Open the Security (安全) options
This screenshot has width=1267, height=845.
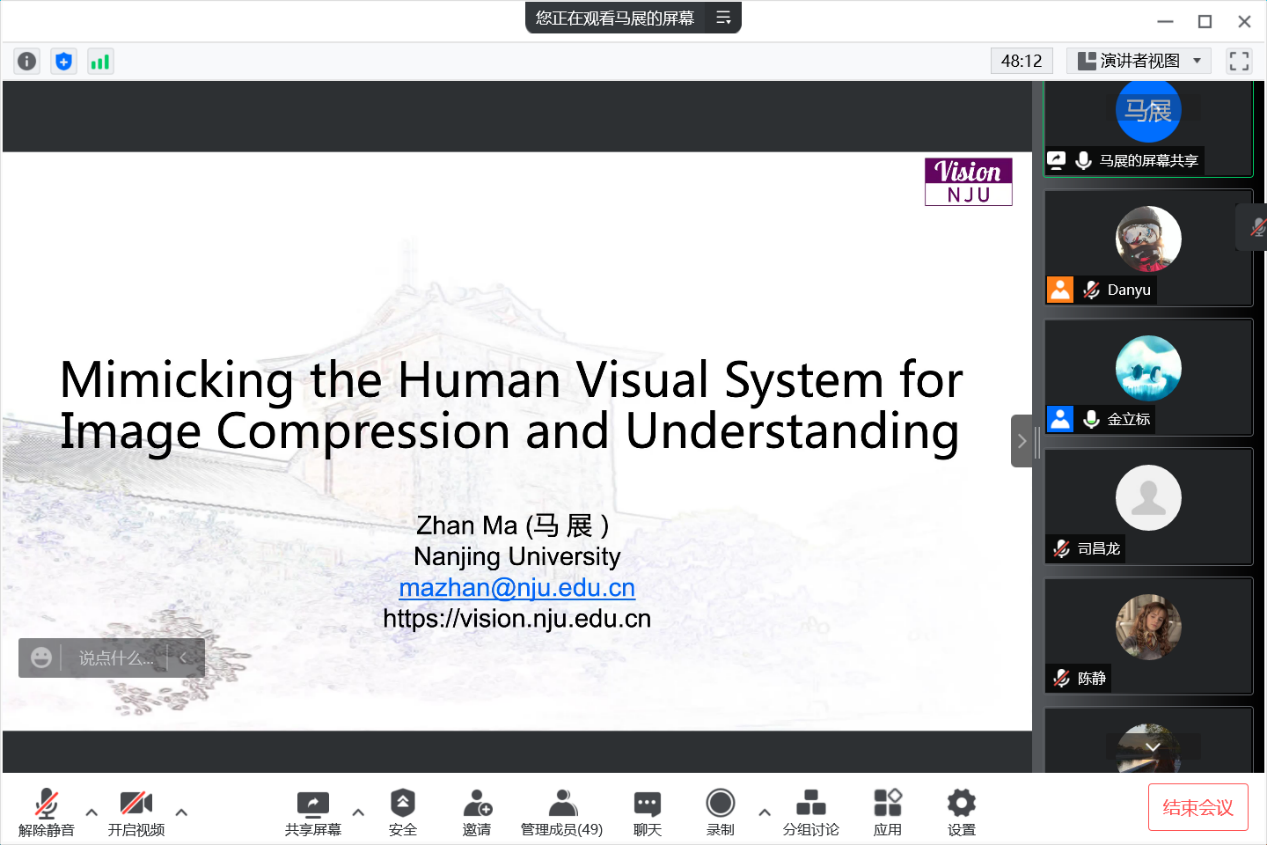pos(402,812)
